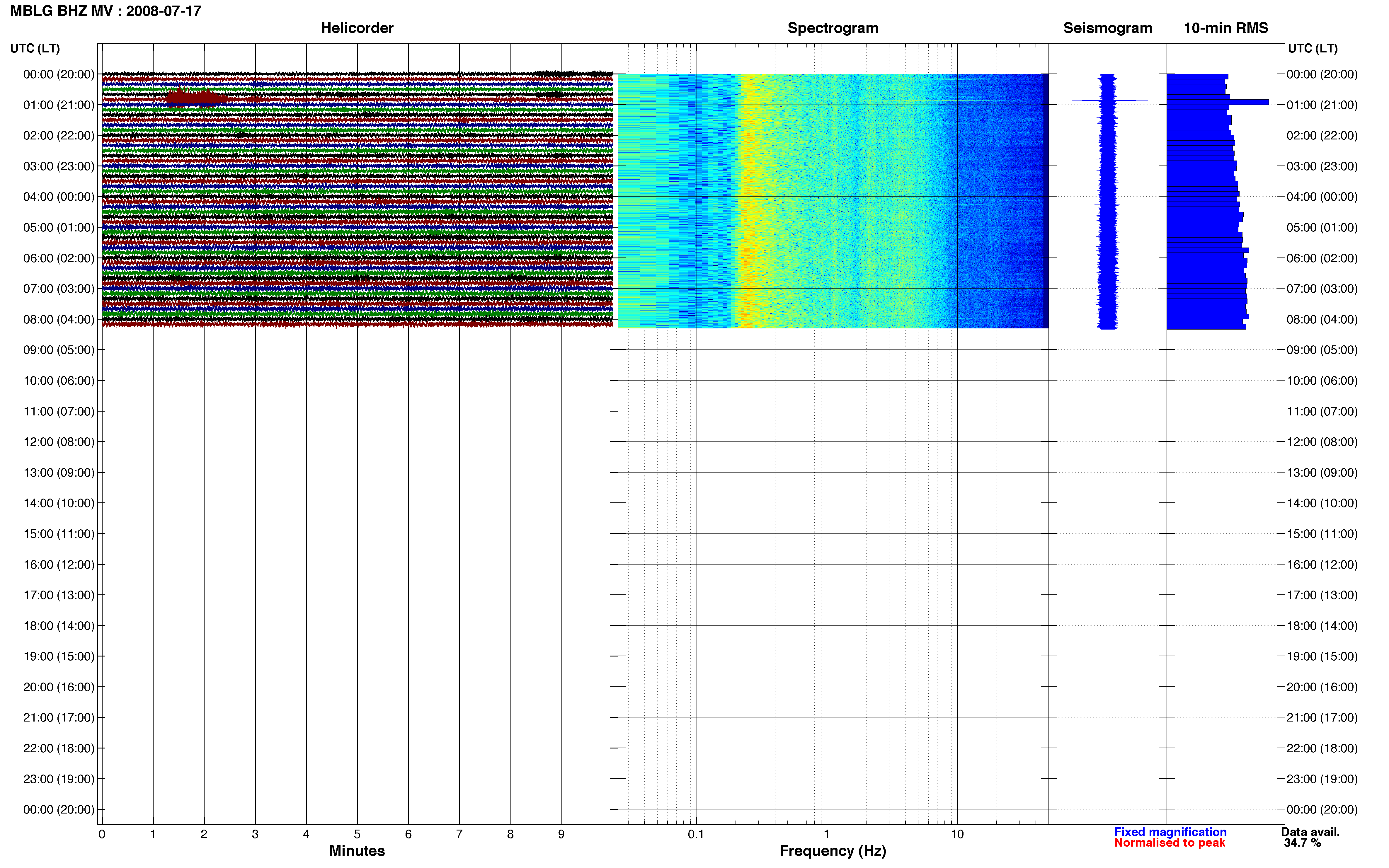Image resolution: width=1389 pixels, height=868 pixels.
Task: Click the 23:00 (19:00) label on the left axis
Action: tap(59, 779)
